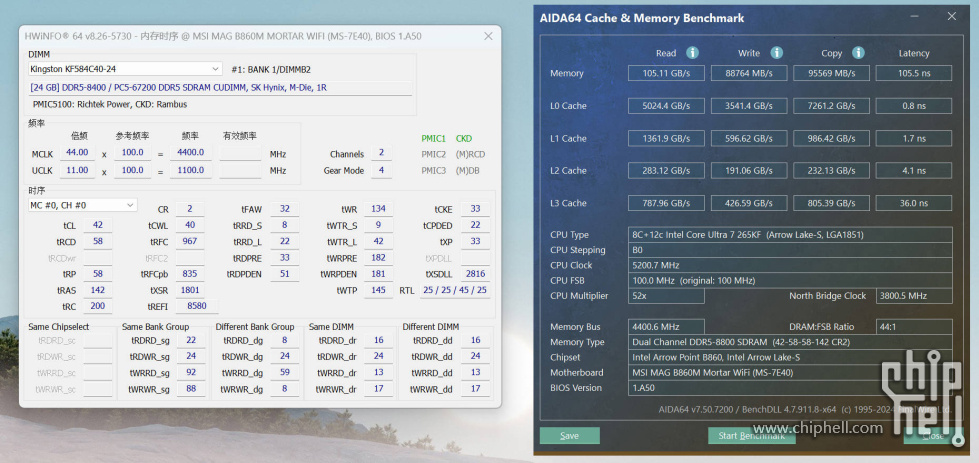Click the Channels value 2
979x463 pixels.
381,154
